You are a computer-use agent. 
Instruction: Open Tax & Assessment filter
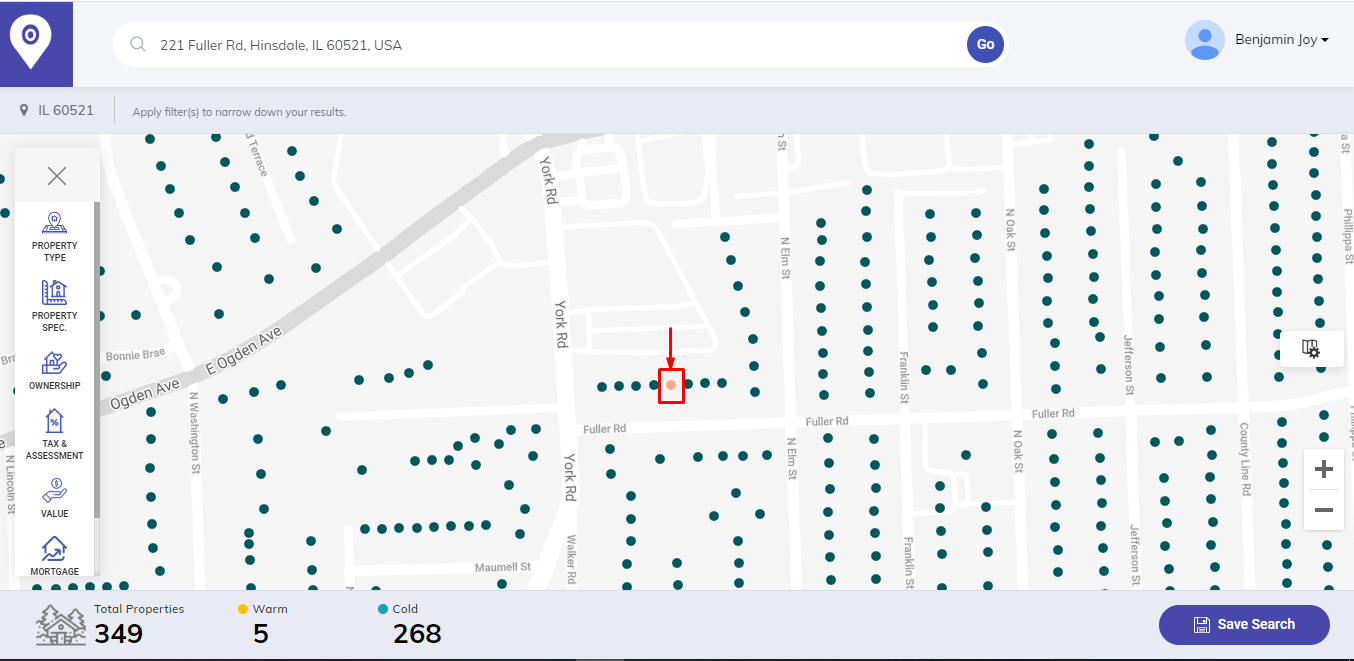54,434
